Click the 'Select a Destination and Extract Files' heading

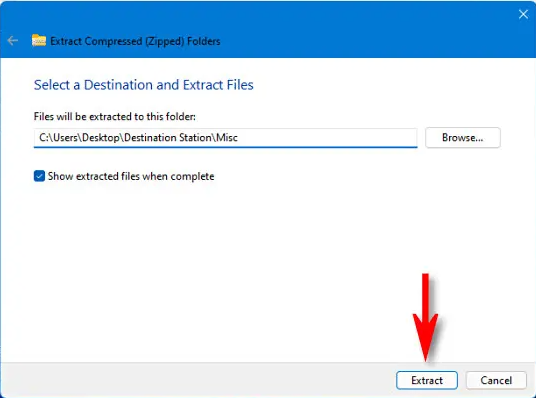point(144,85)
